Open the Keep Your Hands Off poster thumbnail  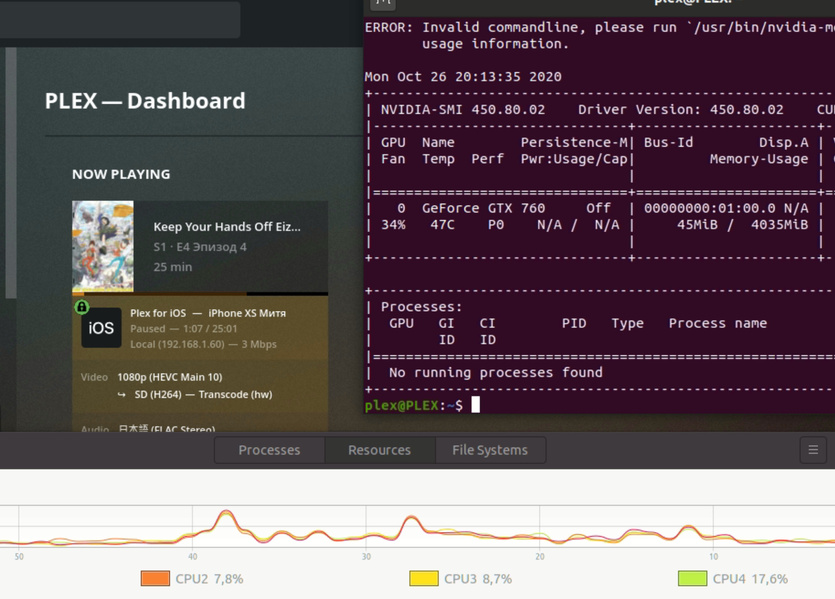(103, 246)
